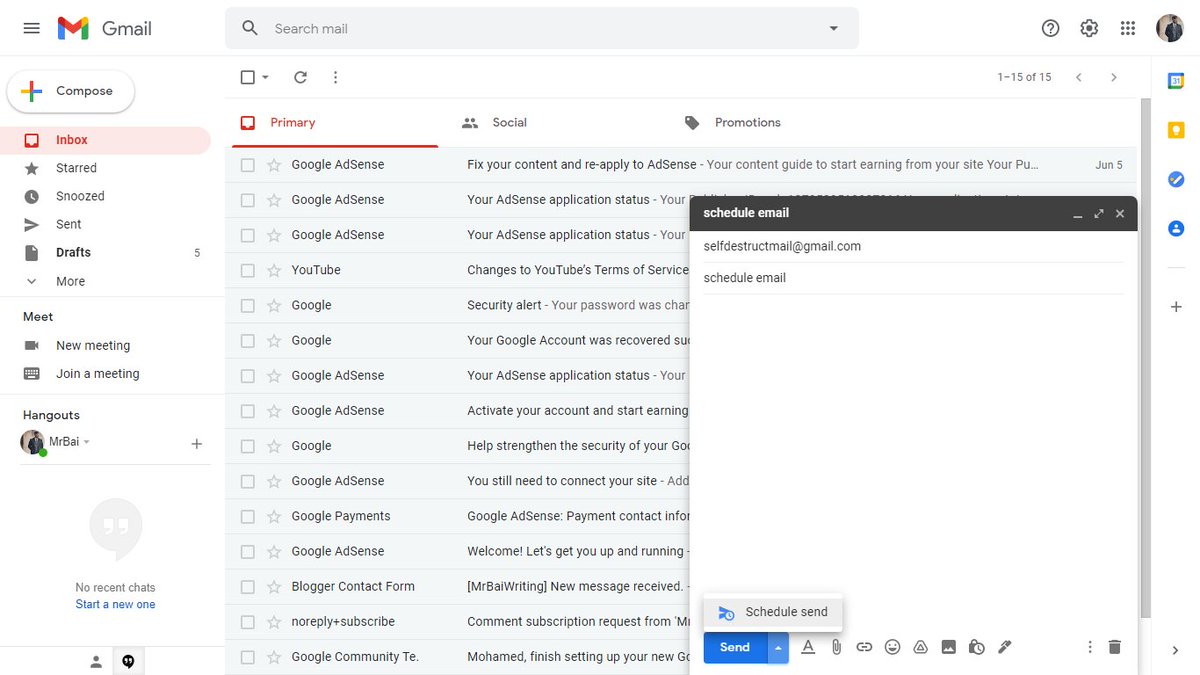
Task: Open the More options icon above the inbox
Action: [x=335, y=77]
